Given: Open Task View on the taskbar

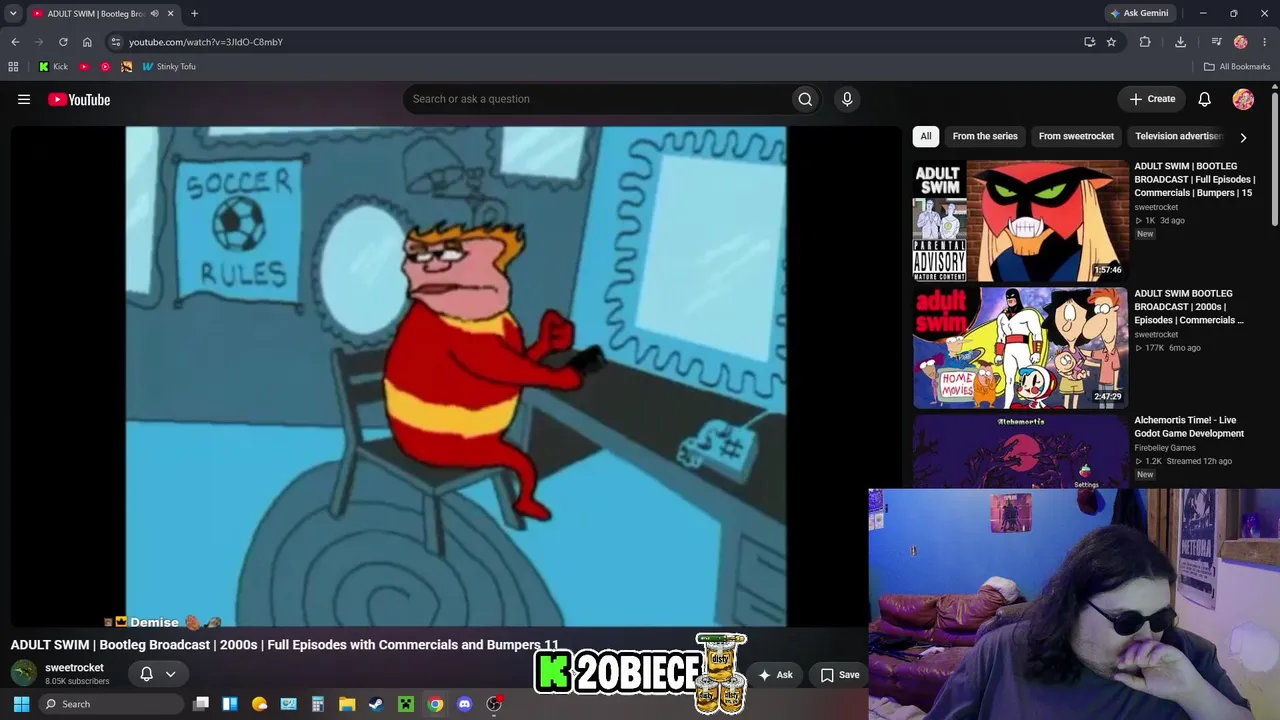Looking at the screenshot, I should click(x=201, y=704).
